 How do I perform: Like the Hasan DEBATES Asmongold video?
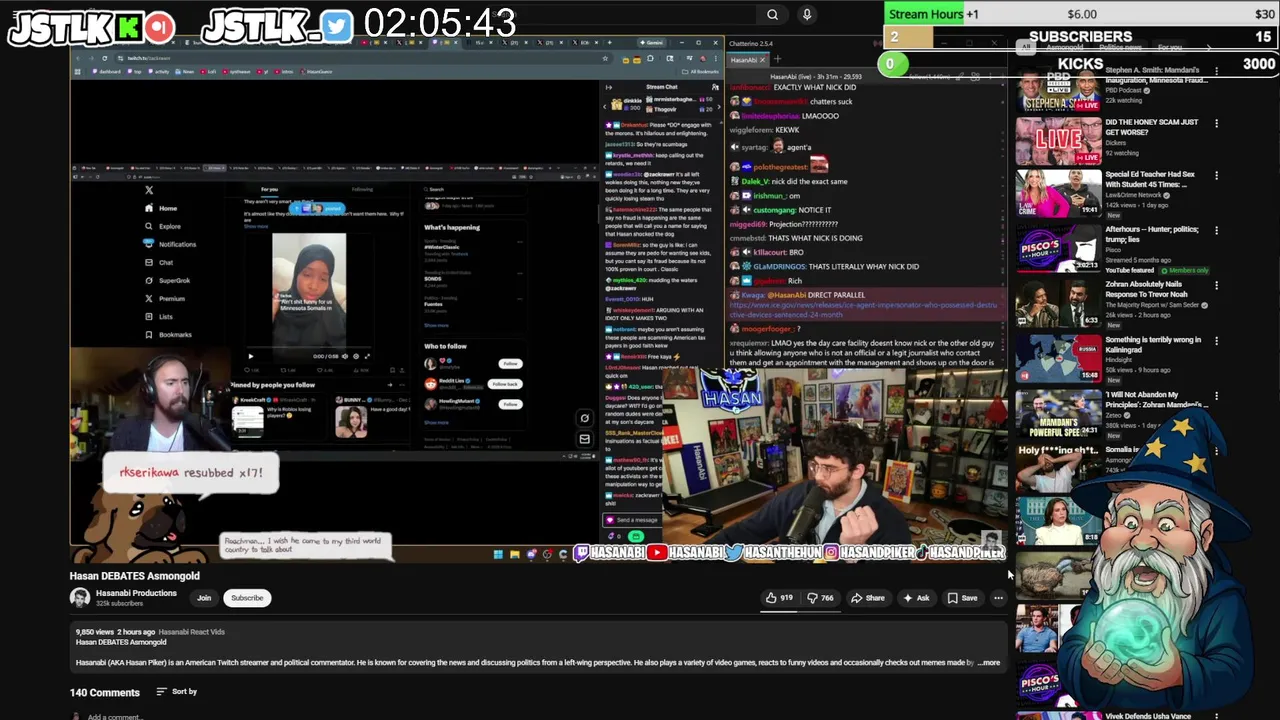(779, 598)
